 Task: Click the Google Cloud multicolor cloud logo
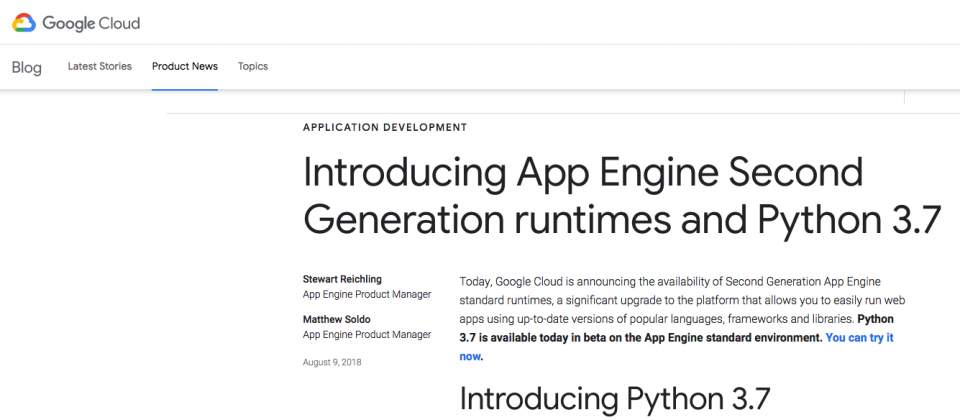click(24, 22)
